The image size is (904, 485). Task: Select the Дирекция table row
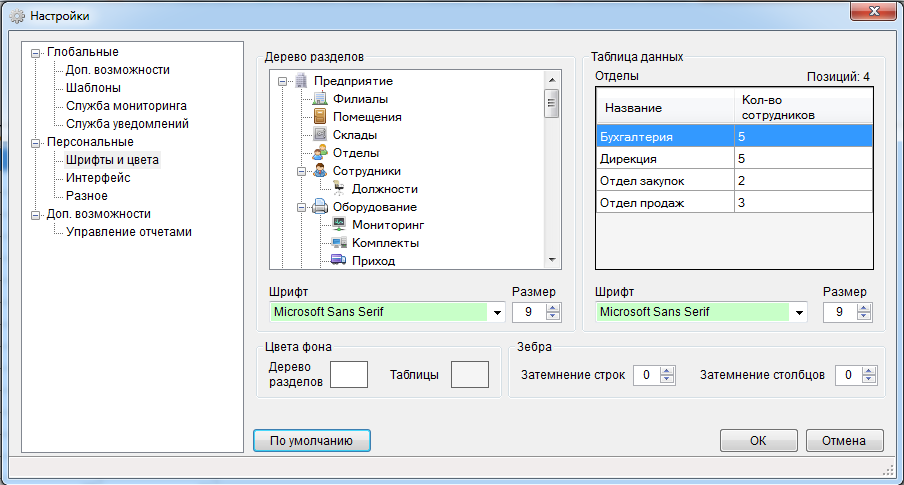tap(734, 159)
